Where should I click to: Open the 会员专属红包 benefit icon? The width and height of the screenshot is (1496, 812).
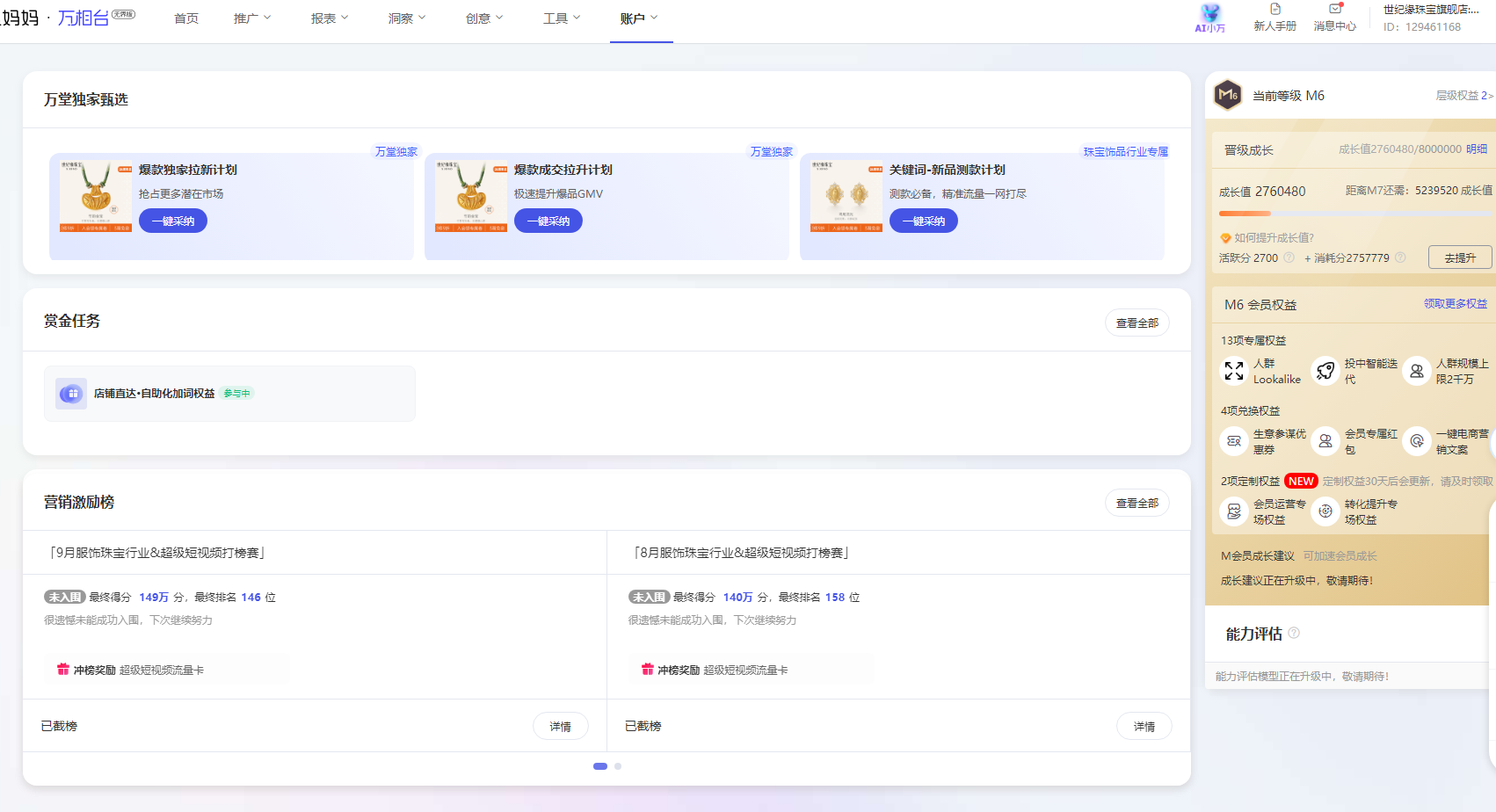coord(1325,441)
